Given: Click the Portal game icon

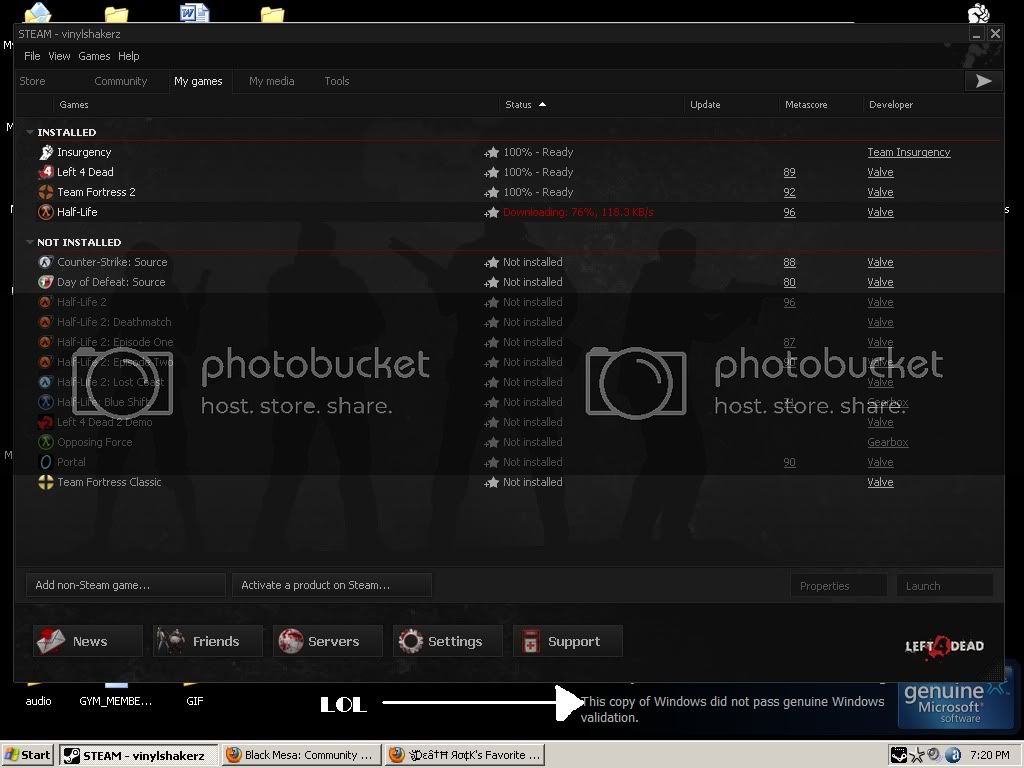Looking at the screenshot, I should [x=46, y=462].
